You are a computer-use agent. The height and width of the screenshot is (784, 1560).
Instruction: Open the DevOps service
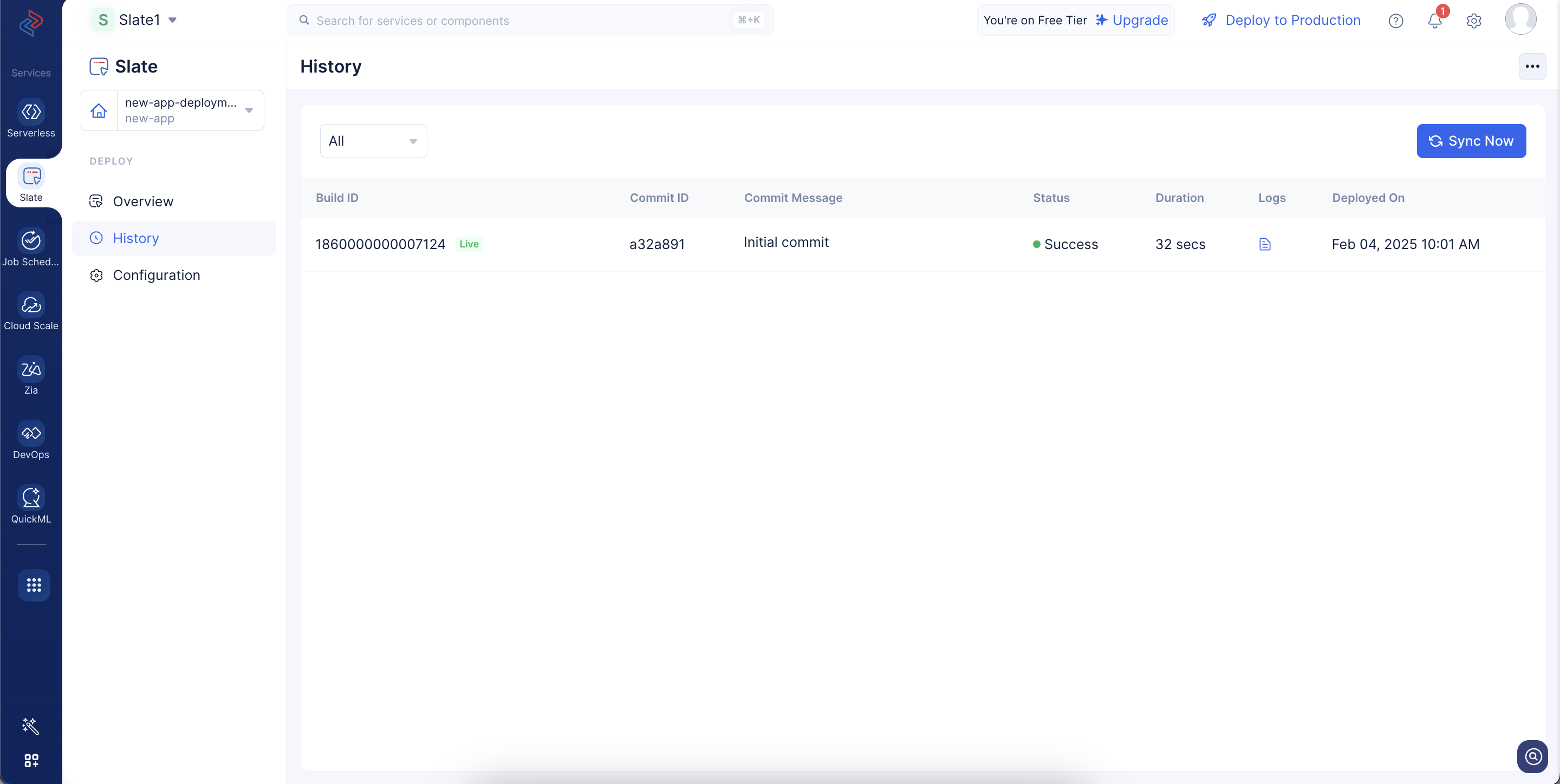pyautogui.click(x=31, y=441)
